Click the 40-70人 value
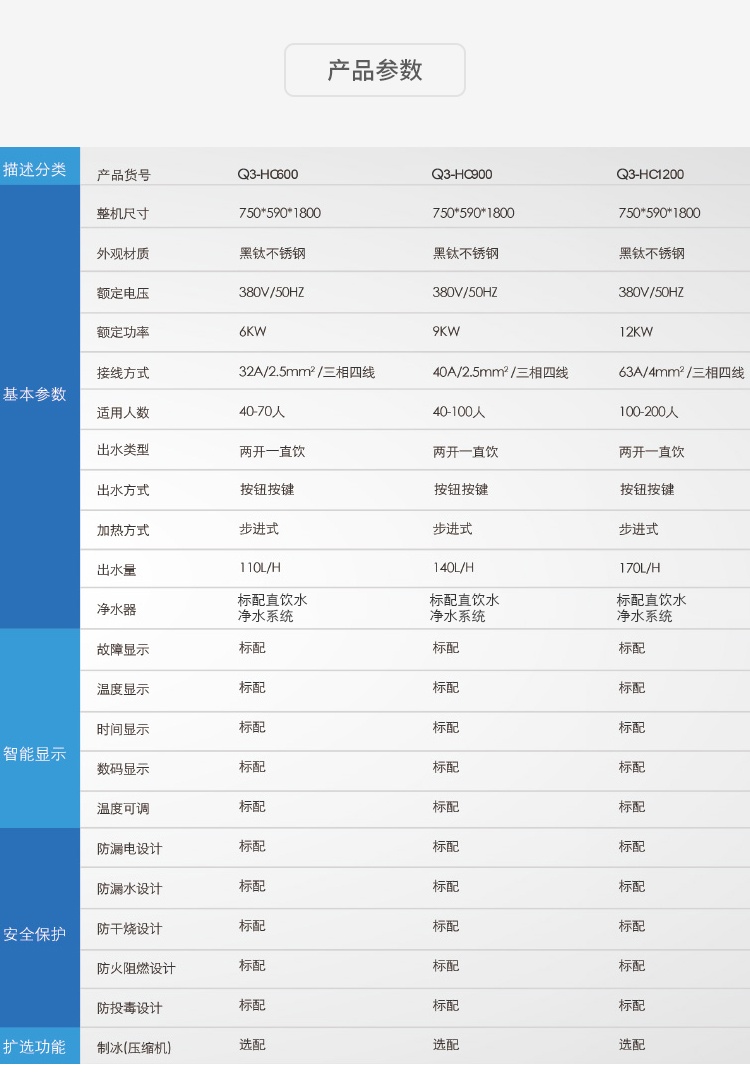The height and width of the screenshot is (1077, 750). pos(262,412)
